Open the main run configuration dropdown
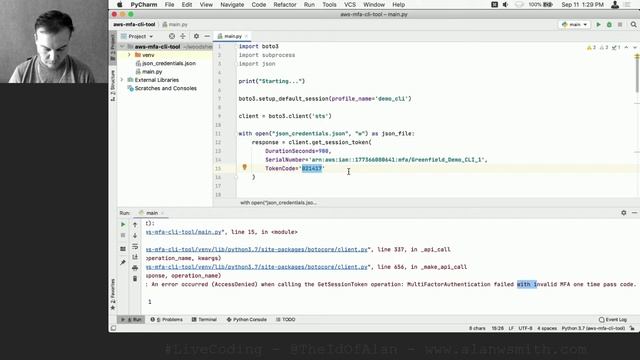640x360 pixels. click(575, 24)
